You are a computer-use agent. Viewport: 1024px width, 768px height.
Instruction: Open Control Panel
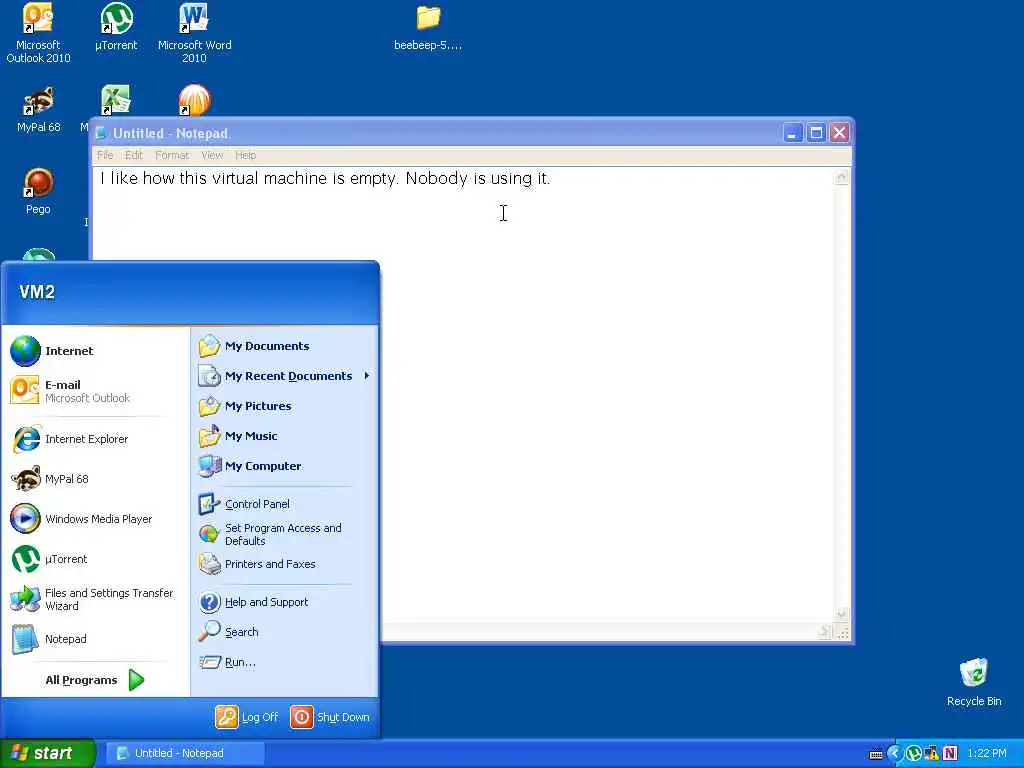[285, 504]
